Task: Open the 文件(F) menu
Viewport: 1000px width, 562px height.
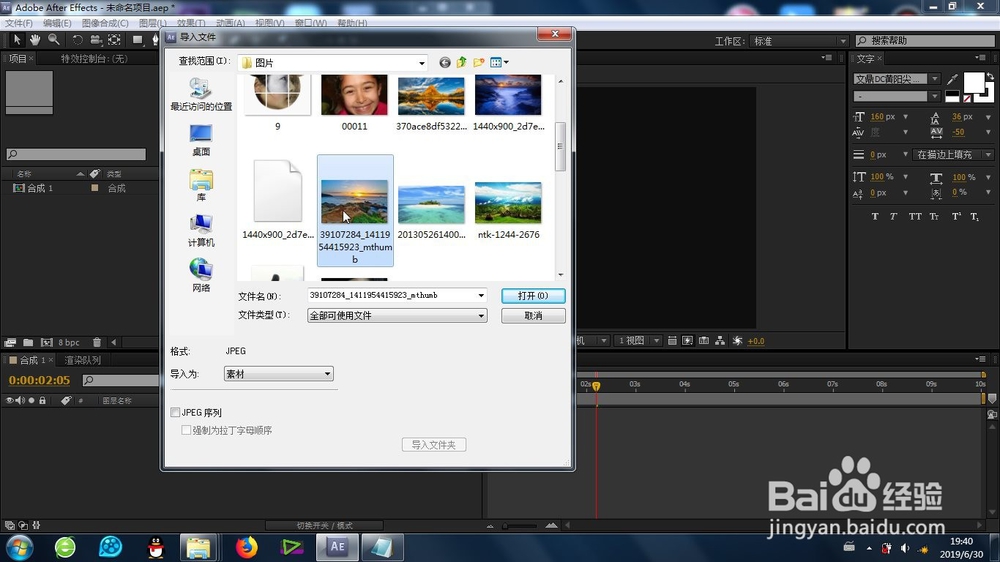Action: tap(18, 23)
